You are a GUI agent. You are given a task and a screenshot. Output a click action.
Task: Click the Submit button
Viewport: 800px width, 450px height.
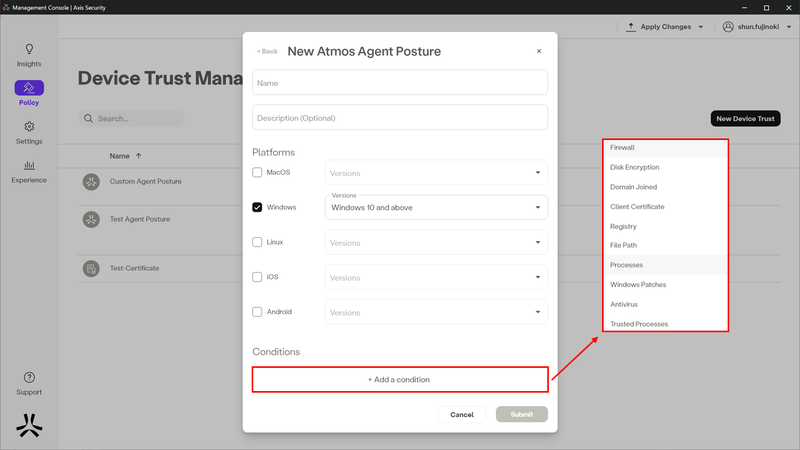tap(521, 414)
